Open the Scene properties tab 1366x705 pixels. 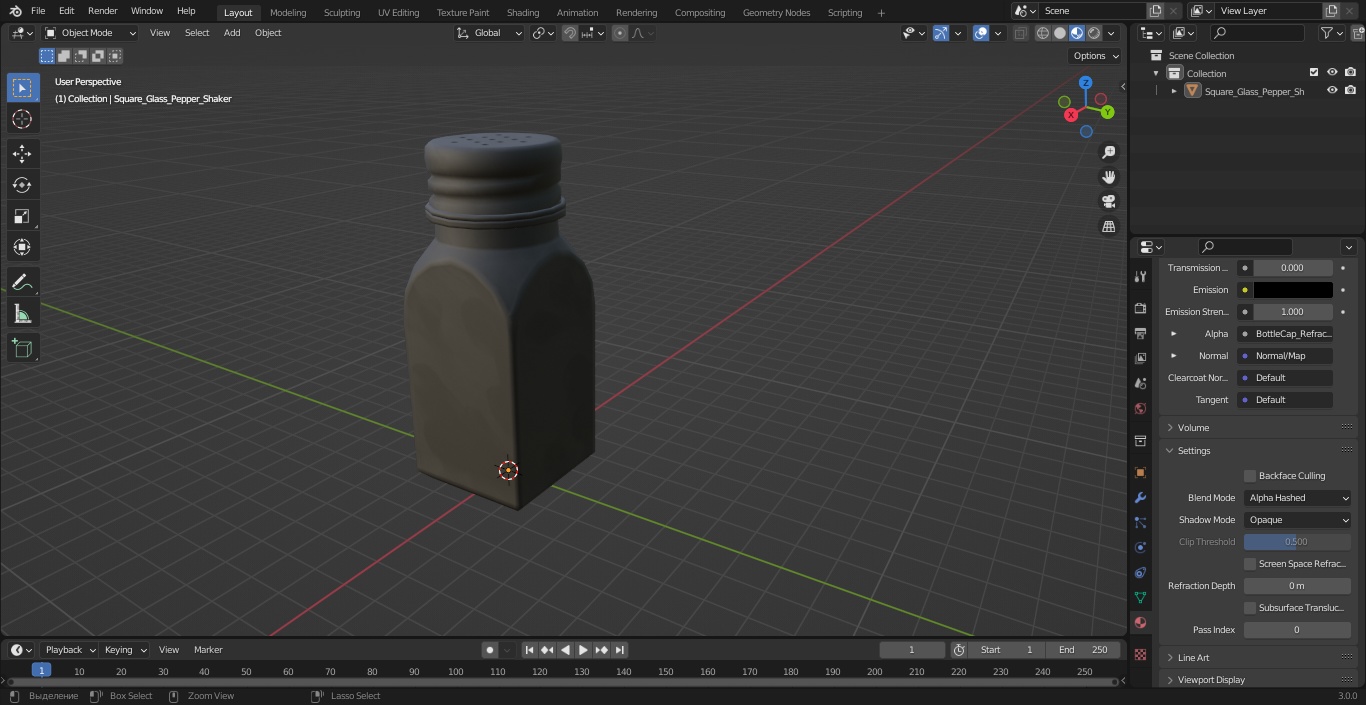coord(1140,383)
